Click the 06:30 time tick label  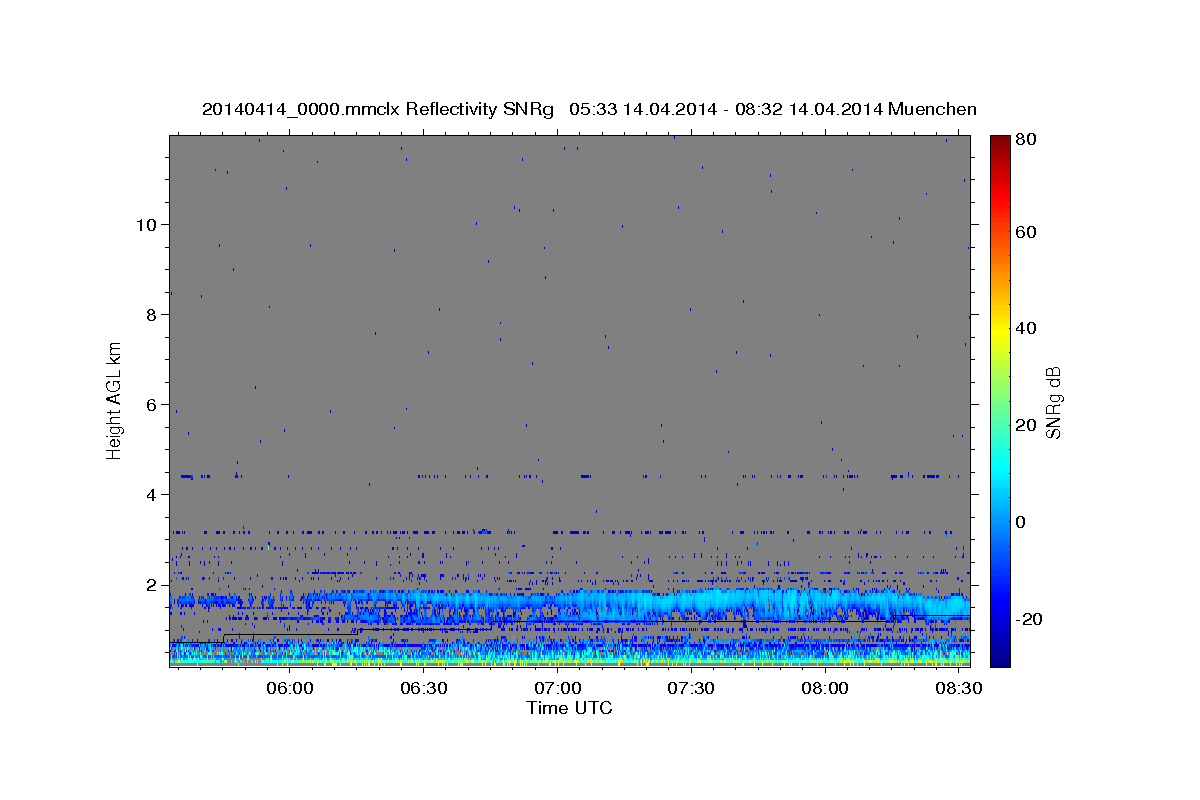[x=424, y=689]
